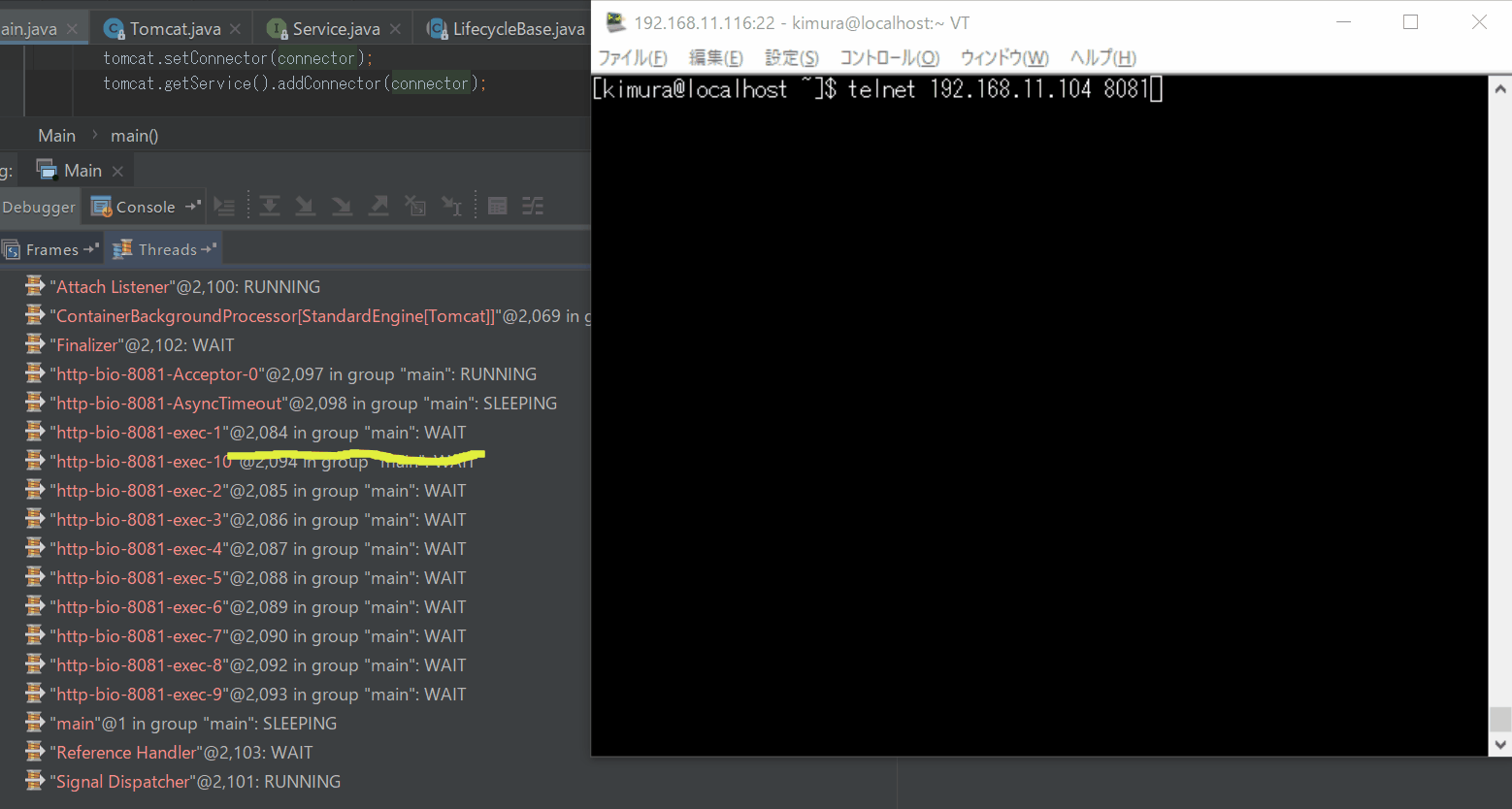Click Show Execution Point debugger icon
The image size is (1512, 809).
(224, 207)
